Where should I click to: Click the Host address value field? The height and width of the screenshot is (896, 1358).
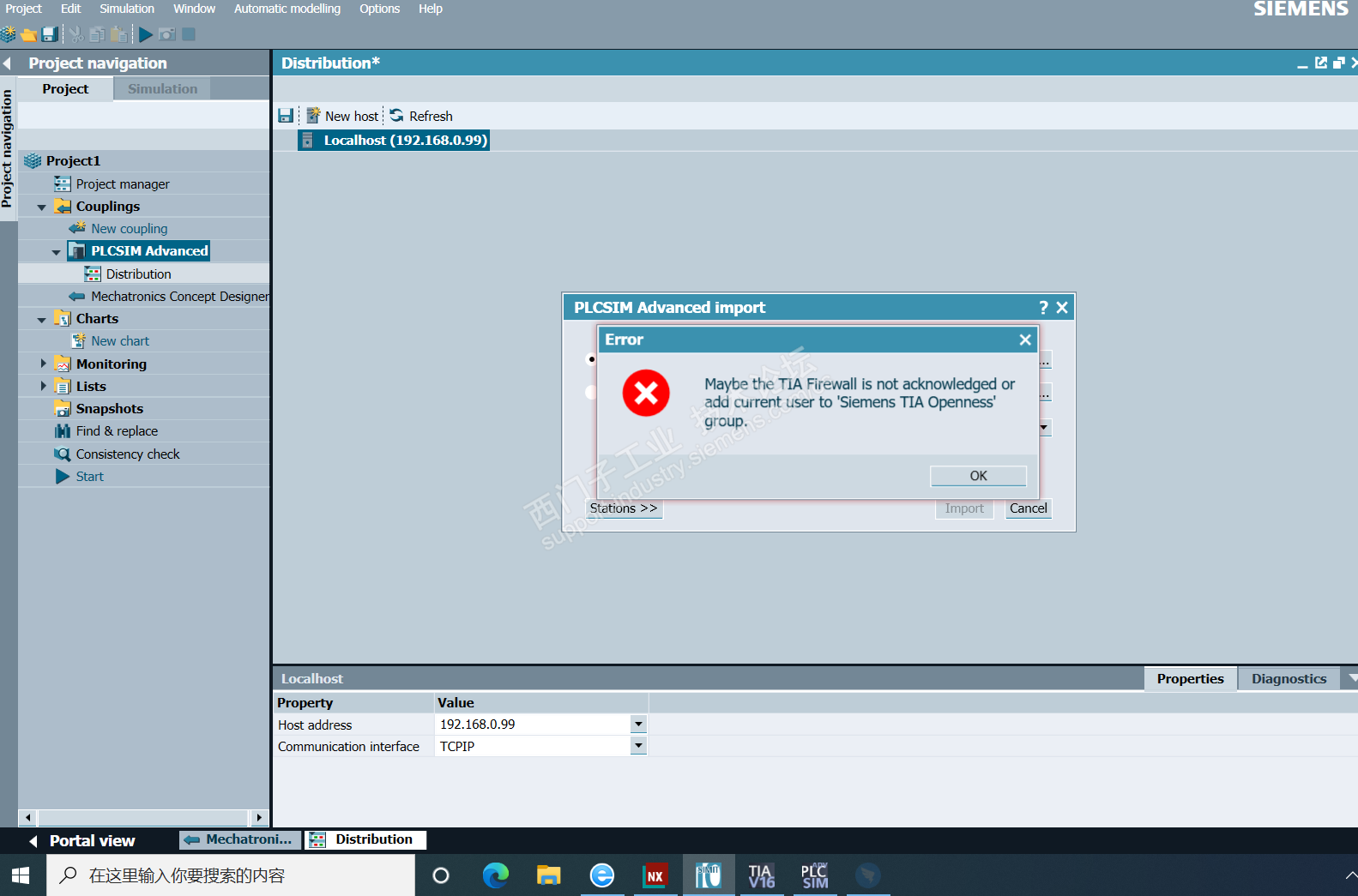point(534,725)
